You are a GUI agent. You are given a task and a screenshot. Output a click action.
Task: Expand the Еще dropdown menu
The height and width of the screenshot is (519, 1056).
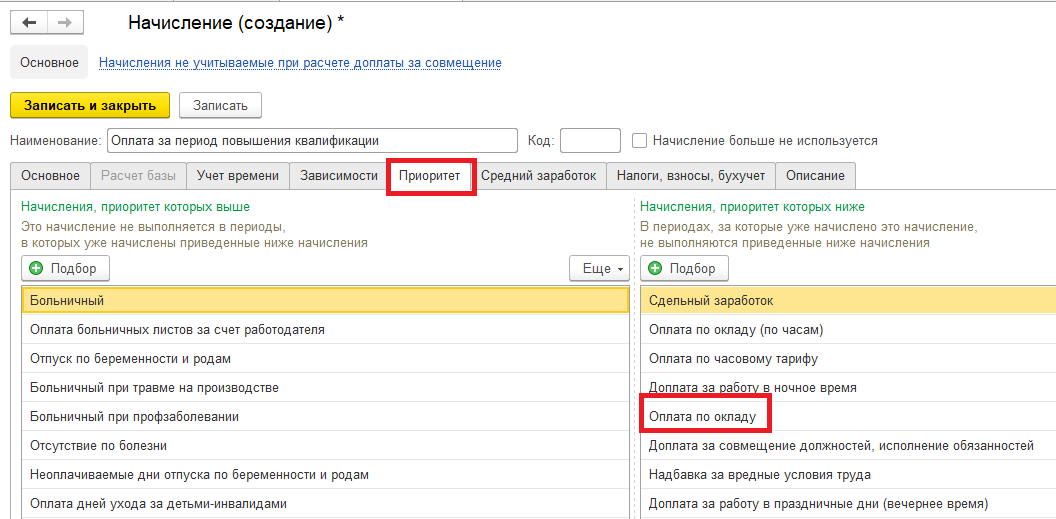tap(599, 269)
